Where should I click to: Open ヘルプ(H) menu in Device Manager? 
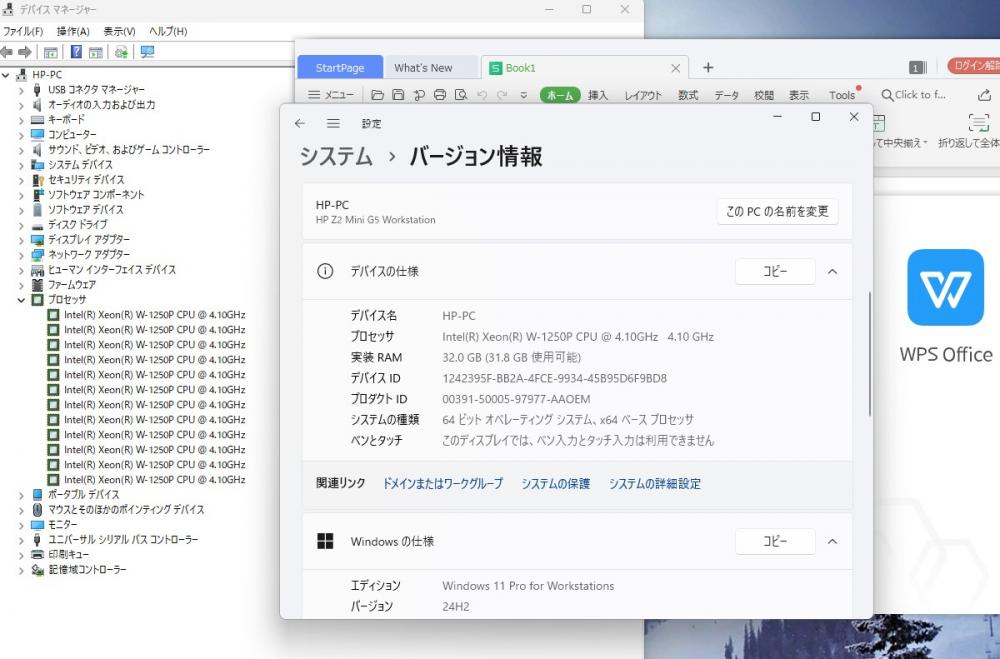168,31
